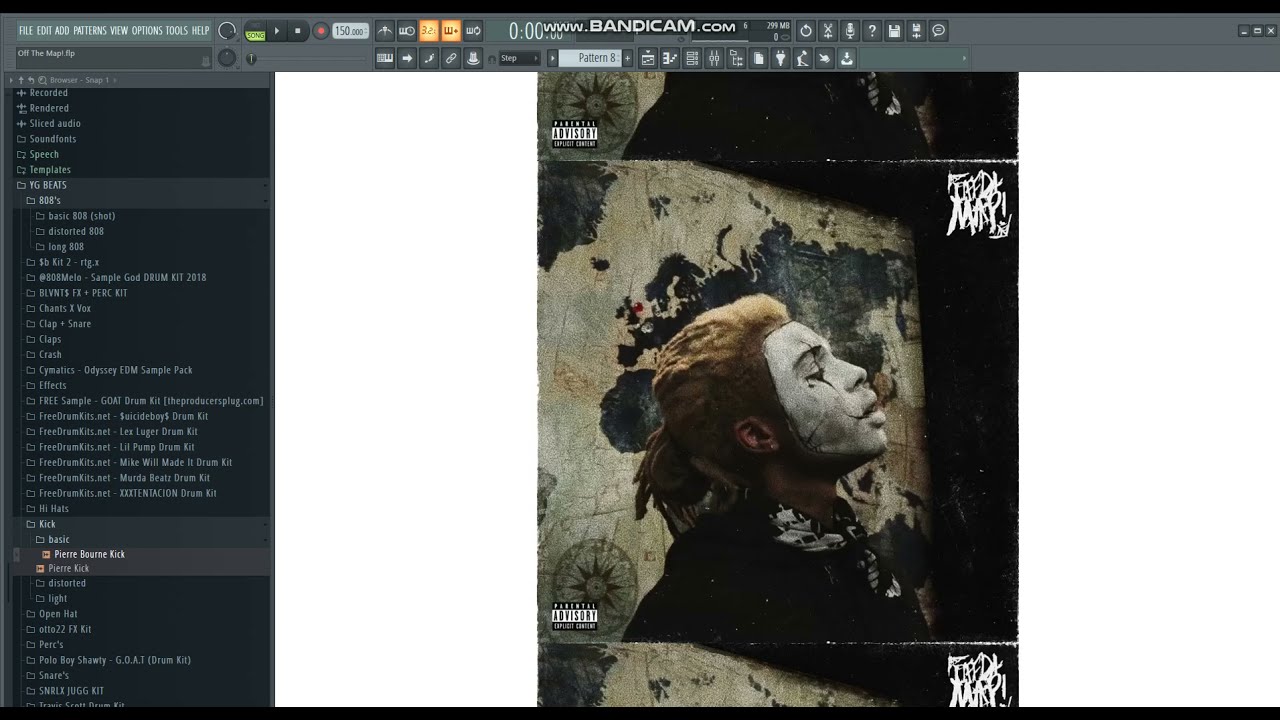Enable wait for input to start playing
Viewport: 1280px width, 720px height.
(407, 31)
